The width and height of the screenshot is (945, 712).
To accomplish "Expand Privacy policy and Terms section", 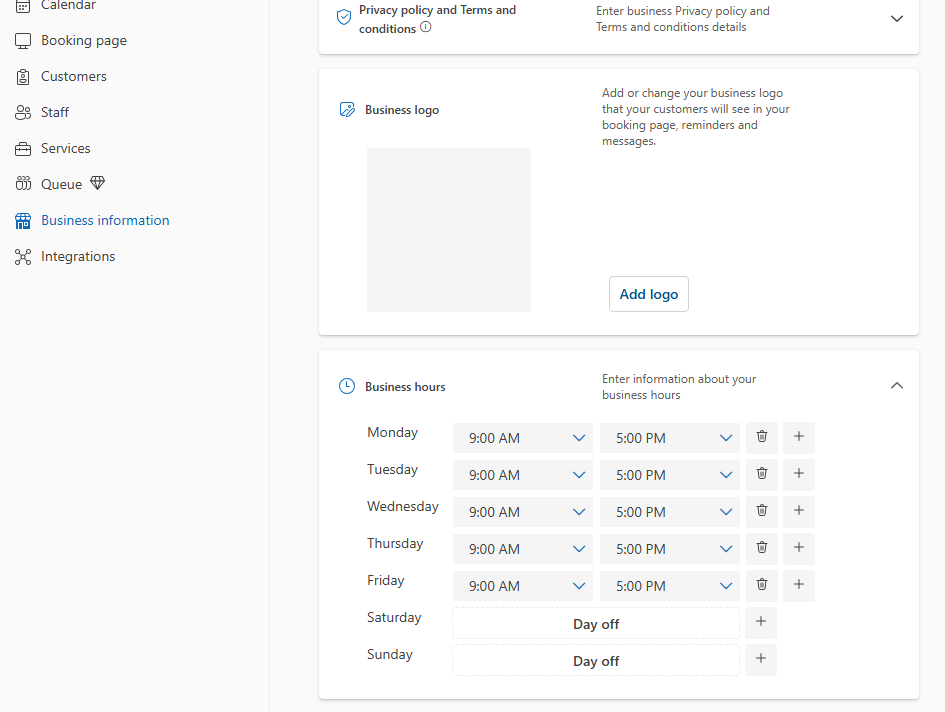I will coord(896,19).
